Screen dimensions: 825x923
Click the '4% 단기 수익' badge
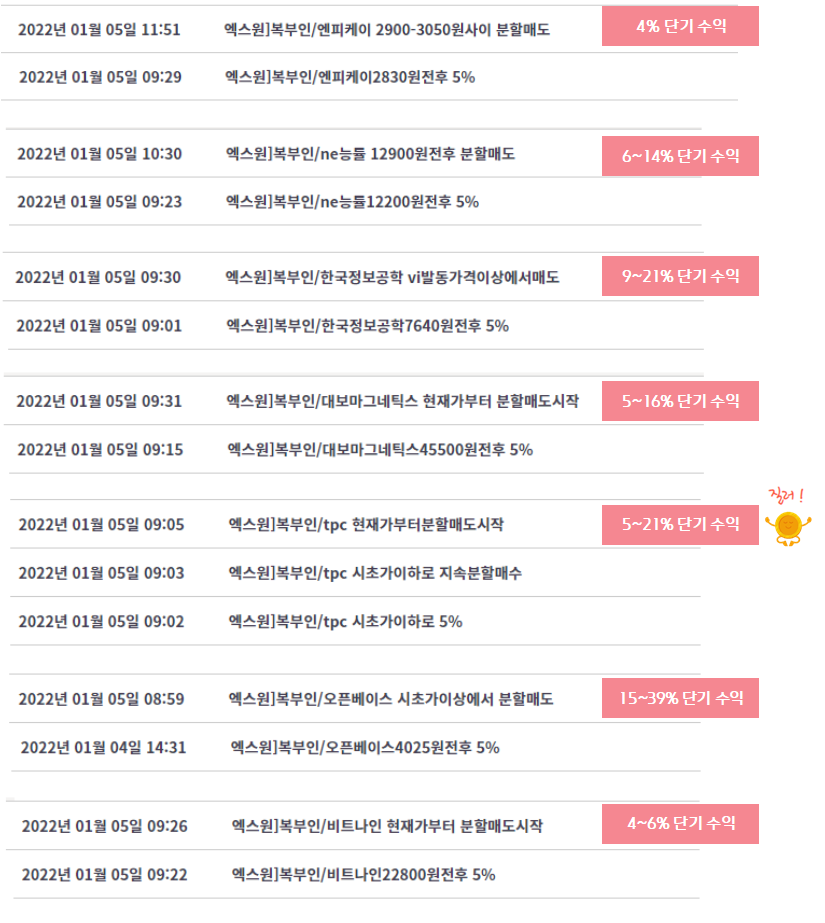680,26
